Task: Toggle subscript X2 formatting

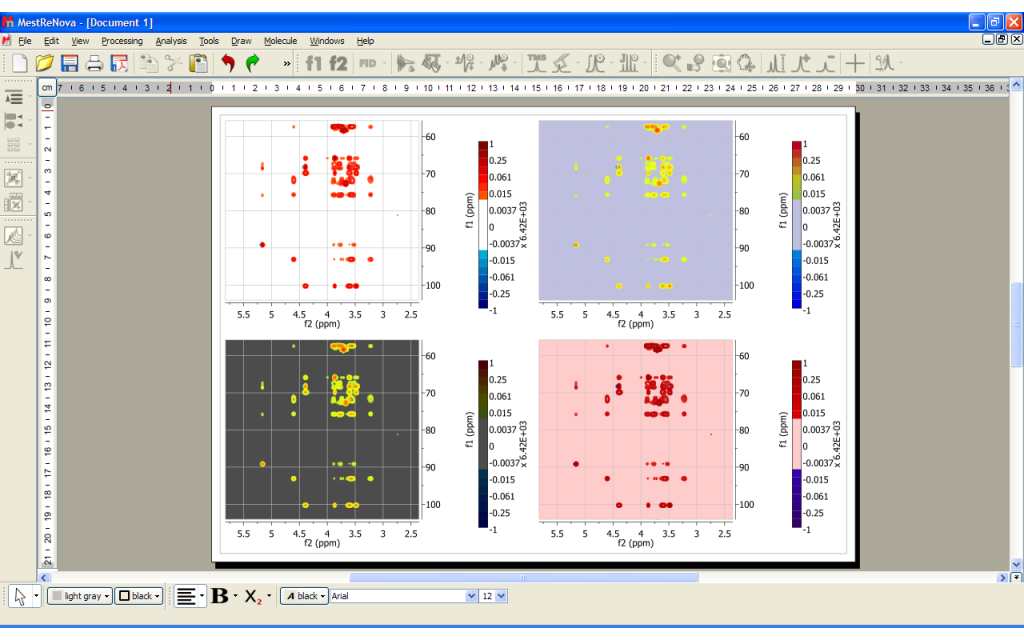Action: click(x=253, y=596)
